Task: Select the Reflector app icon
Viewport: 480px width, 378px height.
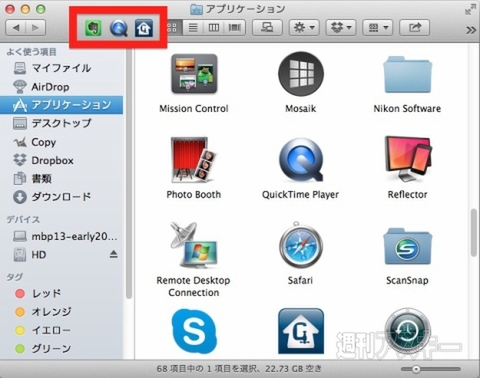Action: tap(408, 159)
